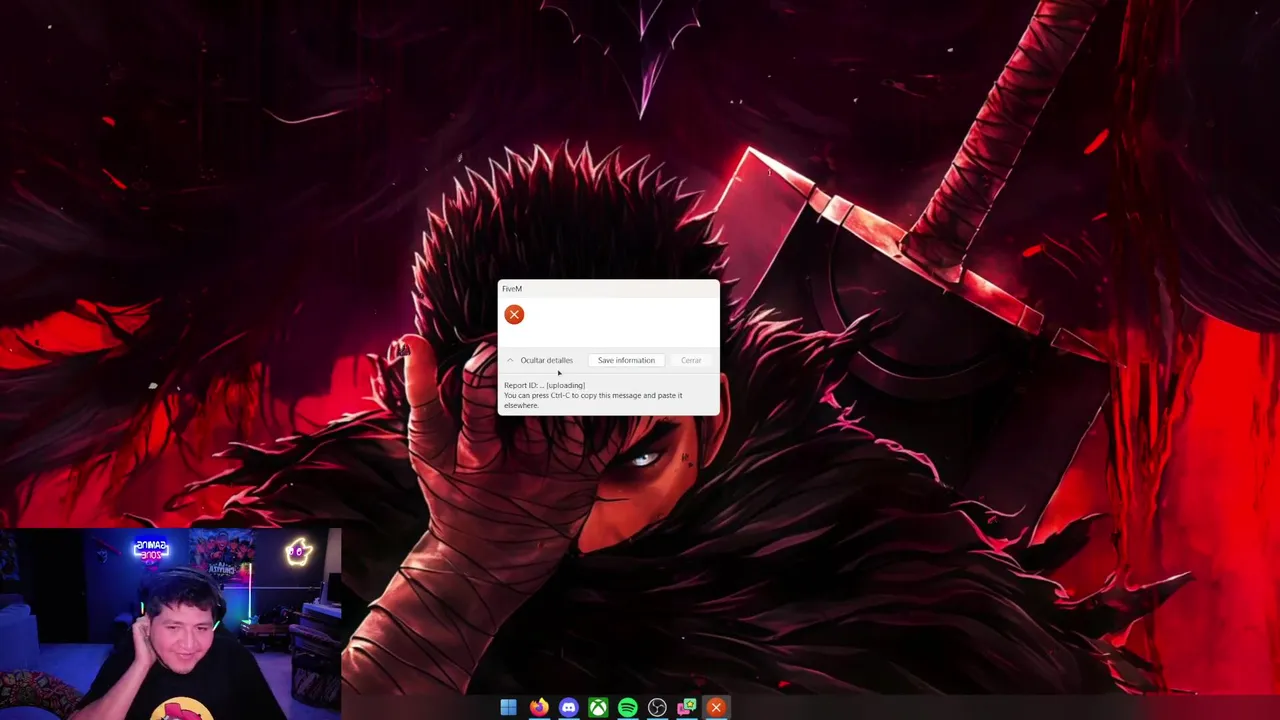The height and width of the screenshot is (720, 1280).
Task: Click the FiveM dialog title text
Action: [x=512, y=289]
